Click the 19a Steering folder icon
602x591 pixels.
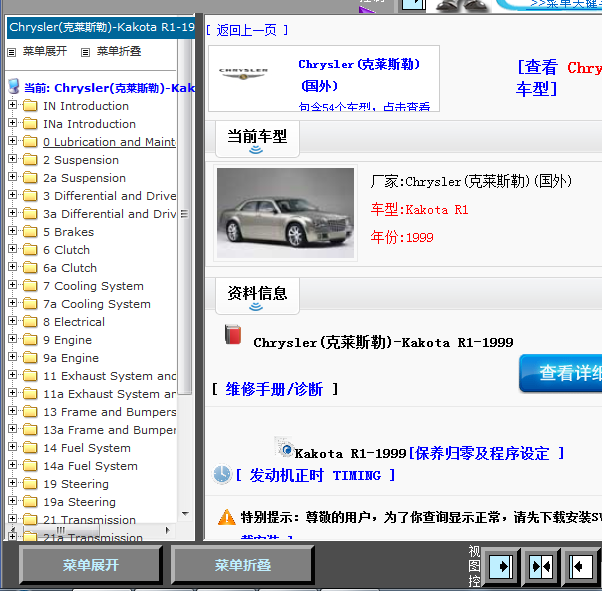(30, 502)
